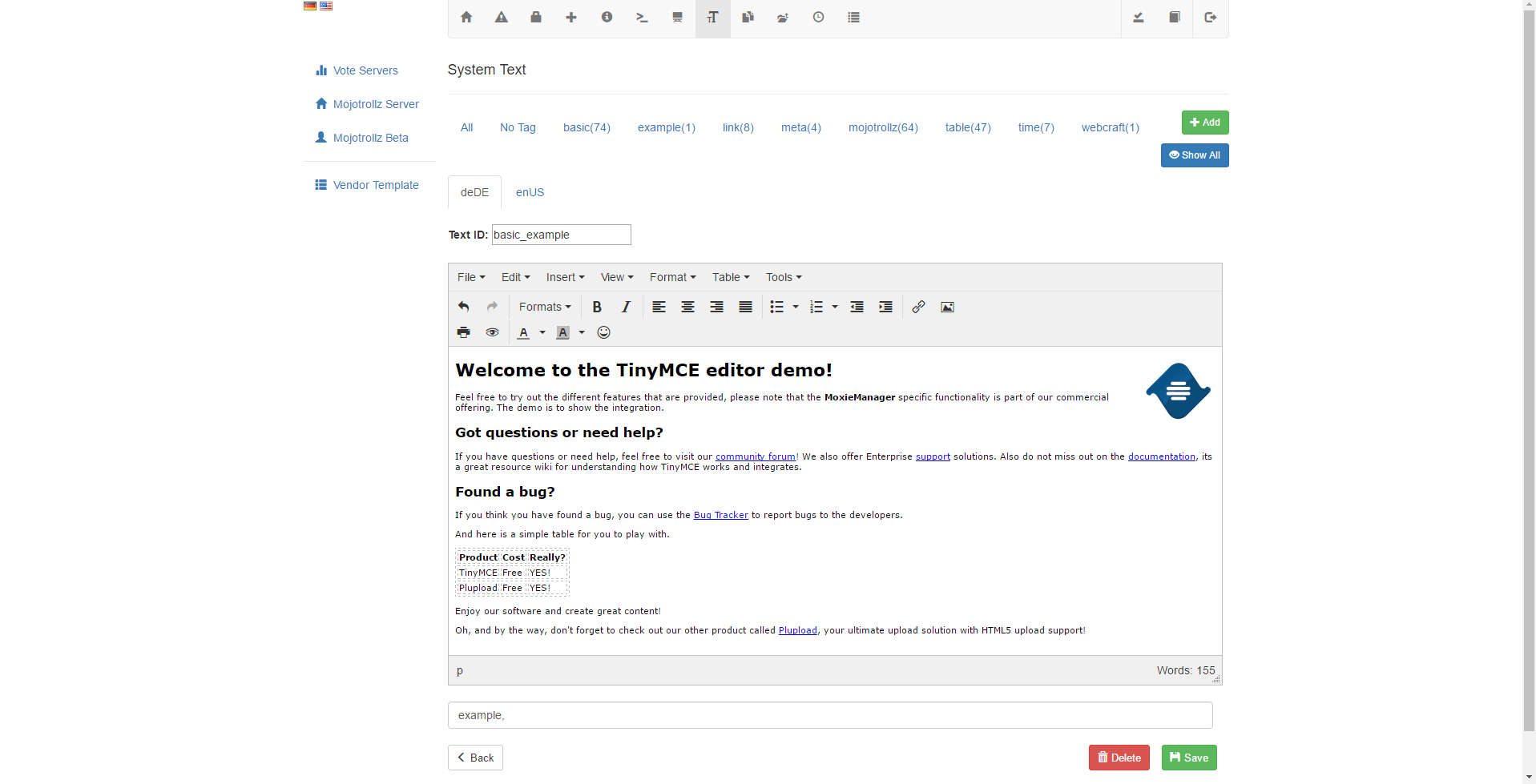Image resolution: width=1536 pixels, height=784 pixels.
Task: Open the clock icon in top navbar
Action: (818, 18)
